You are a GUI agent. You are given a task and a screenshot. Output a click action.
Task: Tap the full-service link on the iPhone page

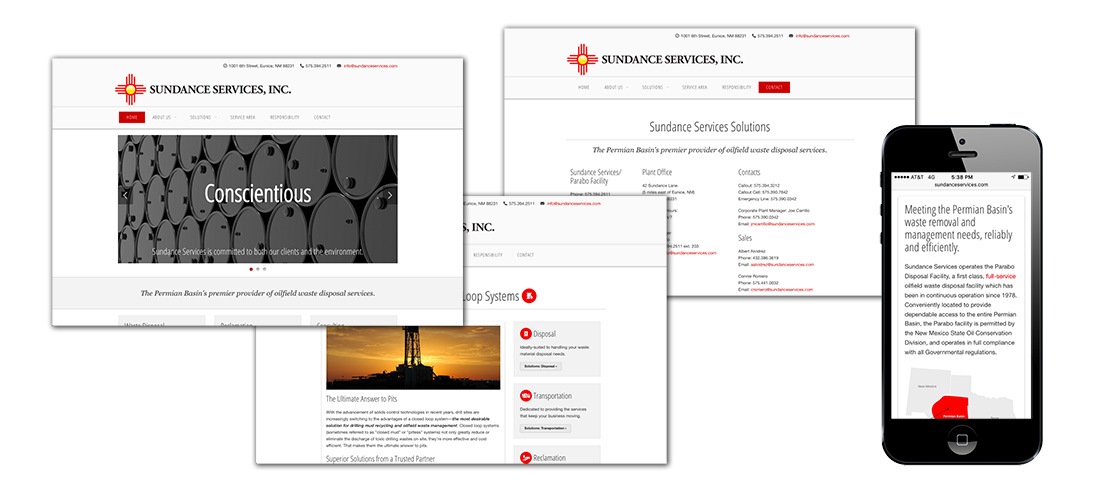tap(1000, 276)
